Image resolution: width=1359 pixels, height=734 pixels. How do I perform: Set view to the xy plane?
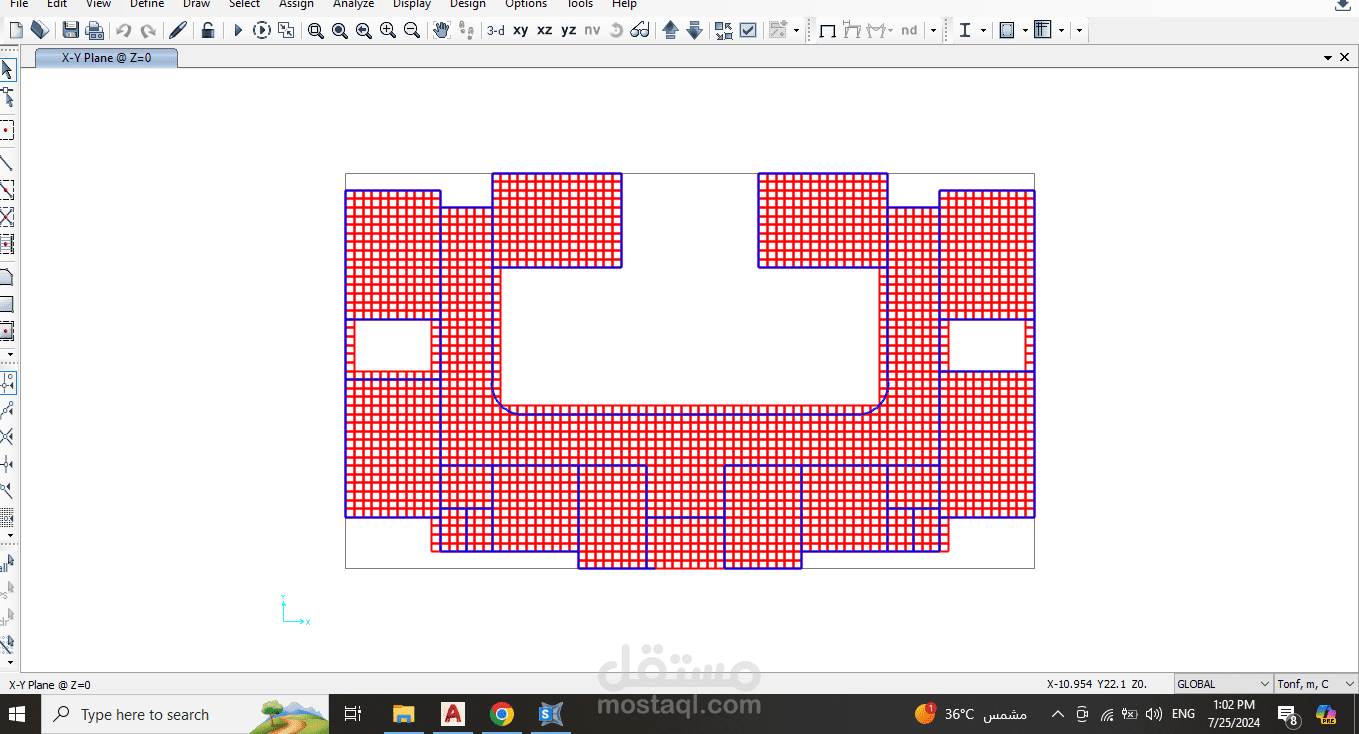pyautogui.click(x=521, y=30)
